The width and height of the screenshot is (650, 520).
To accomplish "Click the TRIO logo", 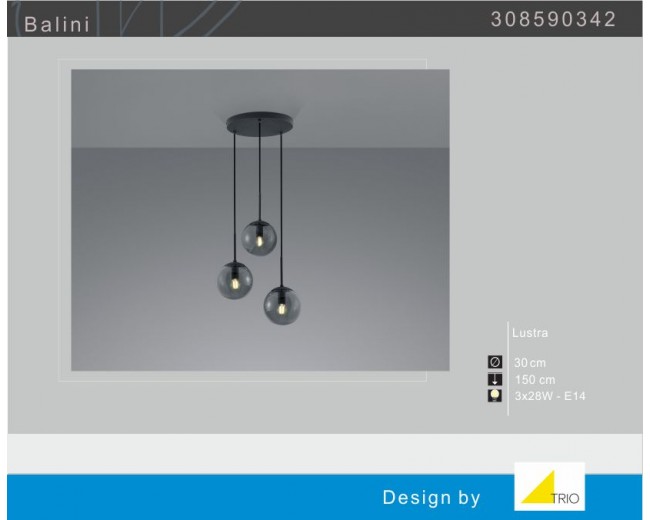I will pyautogui.click(x=549, y=487).
